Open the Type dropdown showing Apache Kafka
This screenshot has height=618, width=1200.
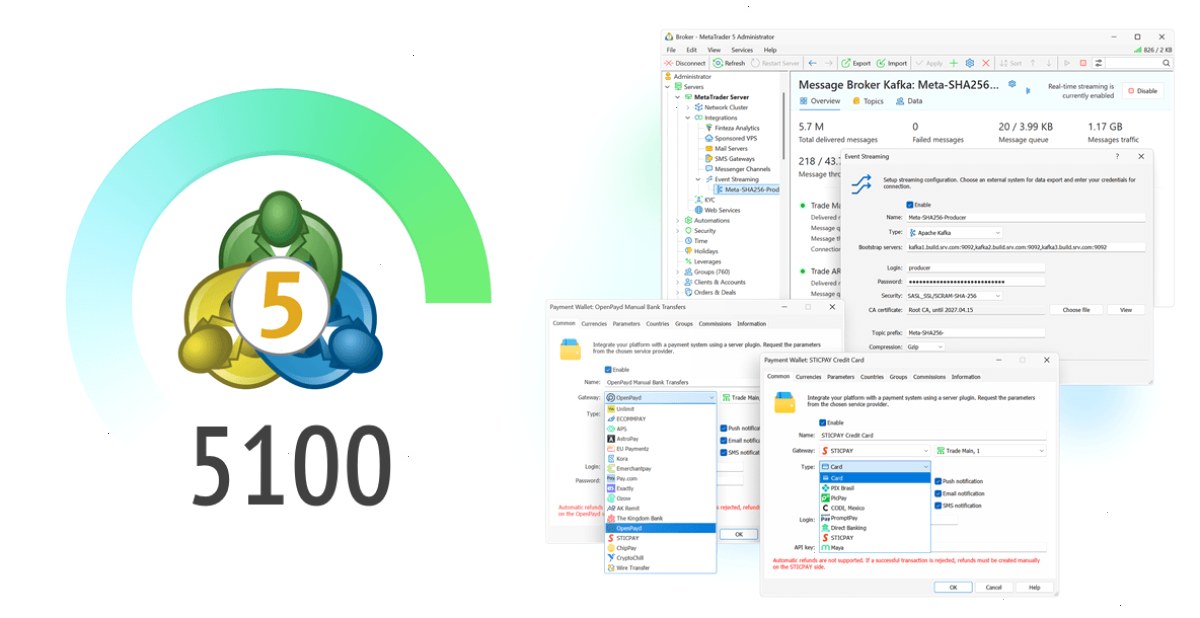coord(954,232)
